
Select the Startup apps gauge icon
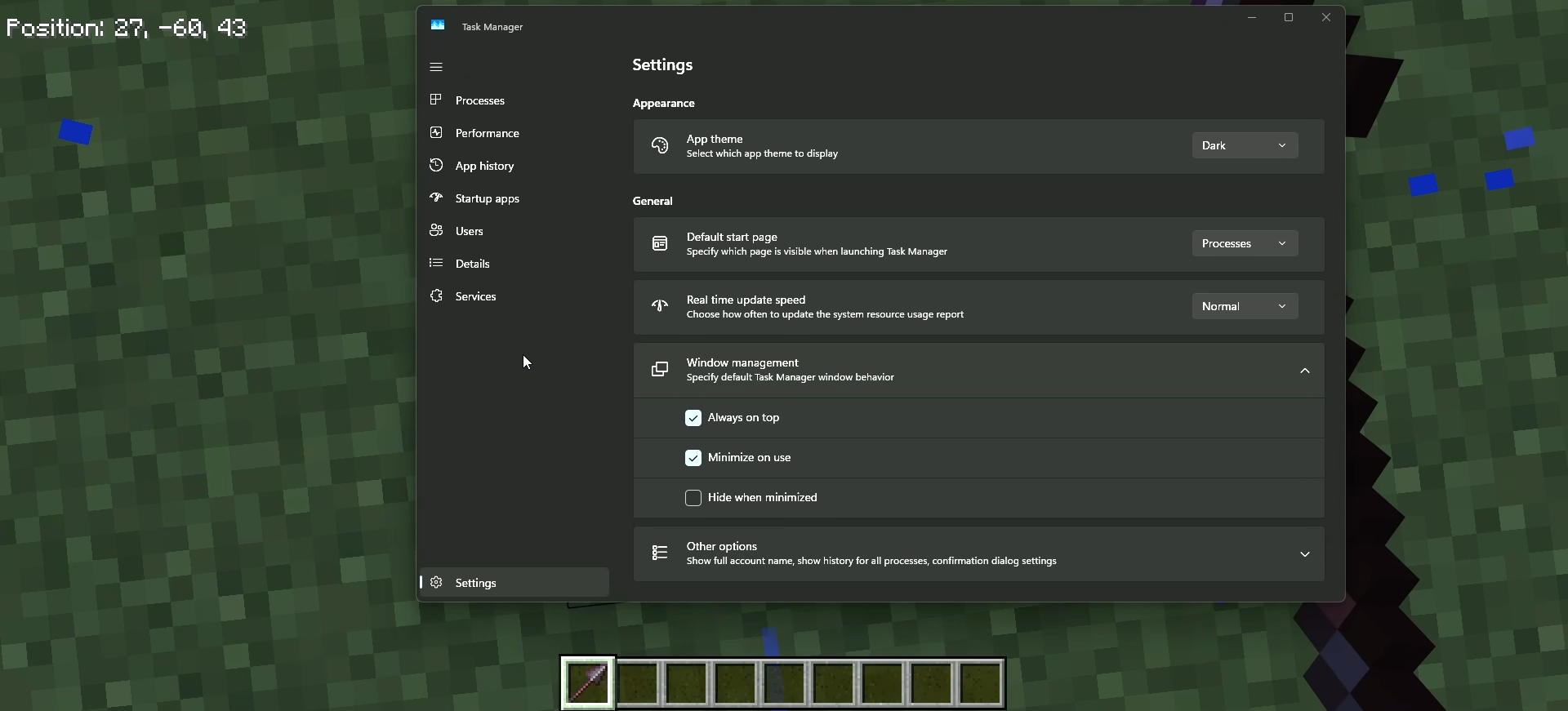[x=436, y=198]
